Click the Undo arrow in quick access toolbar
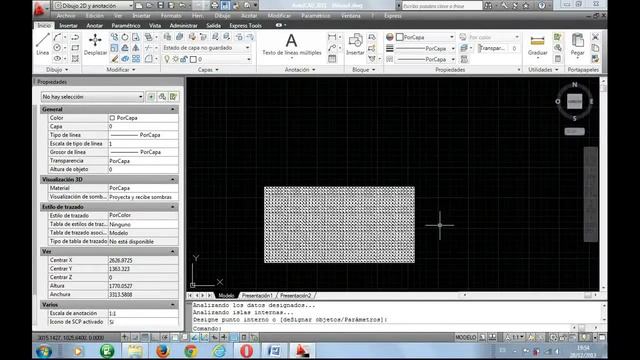The width and height of the screenshot is (640, 360). point(182,5)
